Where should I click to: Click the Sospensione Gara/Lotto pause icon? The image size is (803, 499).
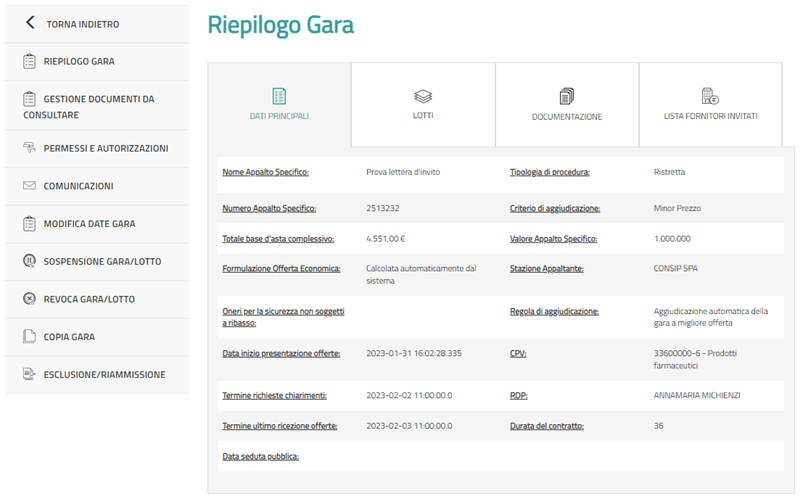pos(29,261)
